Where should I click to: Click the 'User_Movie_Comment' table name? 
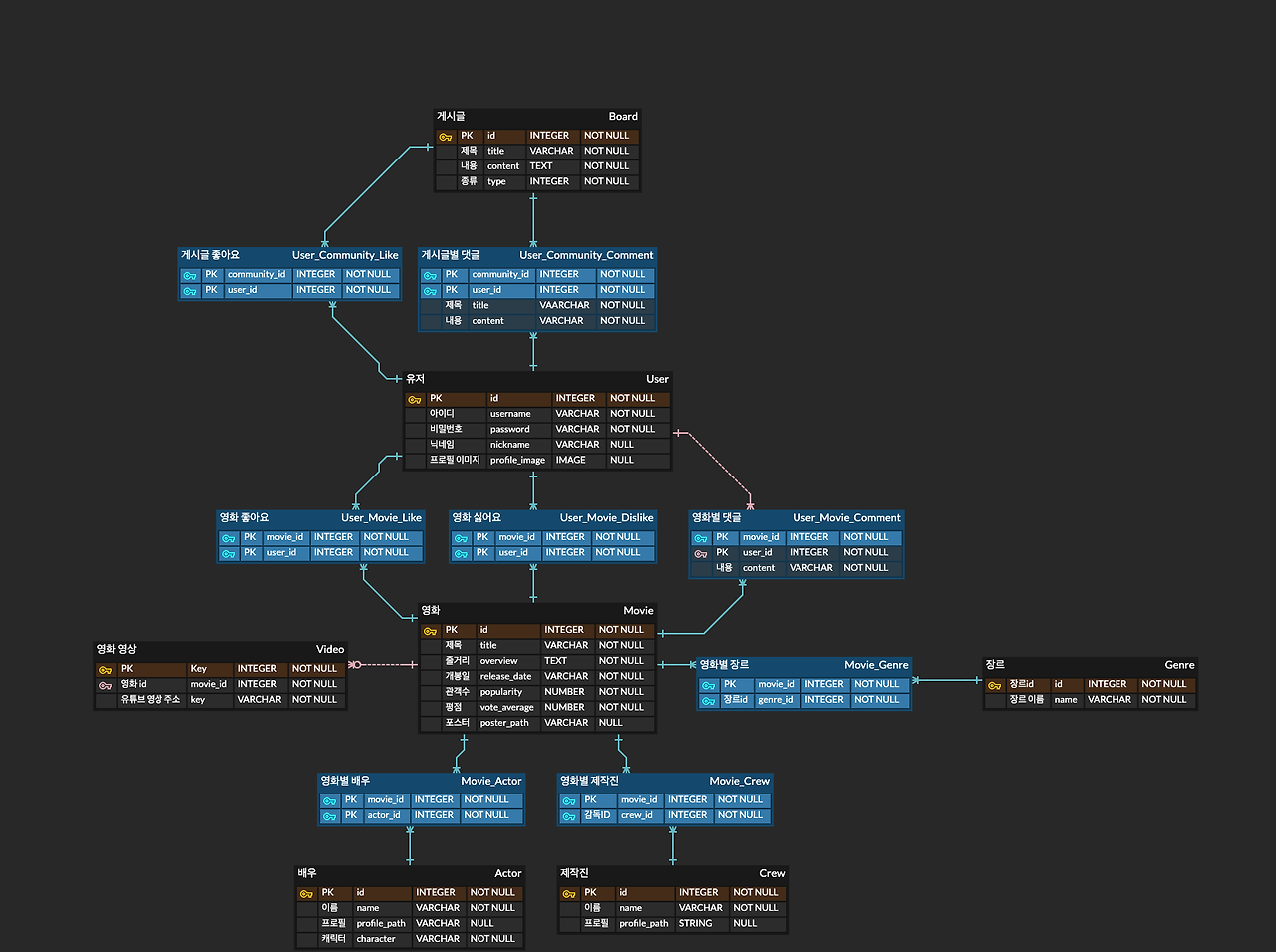point(846,518)
